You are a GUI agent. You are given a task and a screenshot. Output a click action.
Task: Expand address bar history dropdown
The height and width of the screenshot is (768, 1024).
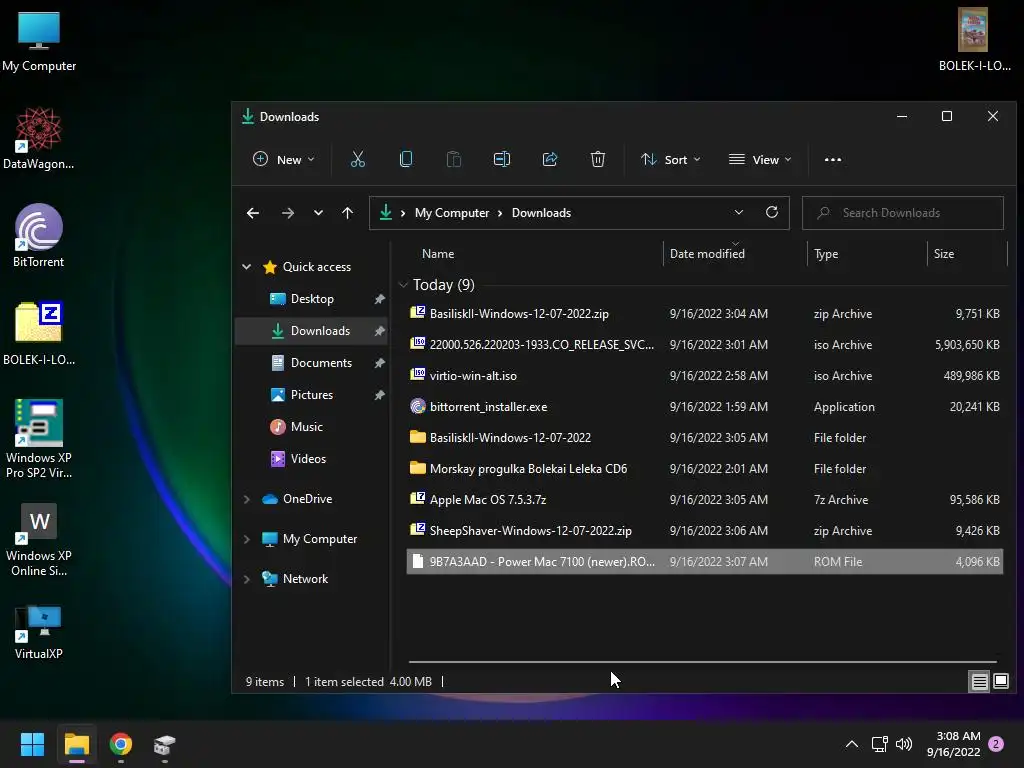click(x=739, y=212)
